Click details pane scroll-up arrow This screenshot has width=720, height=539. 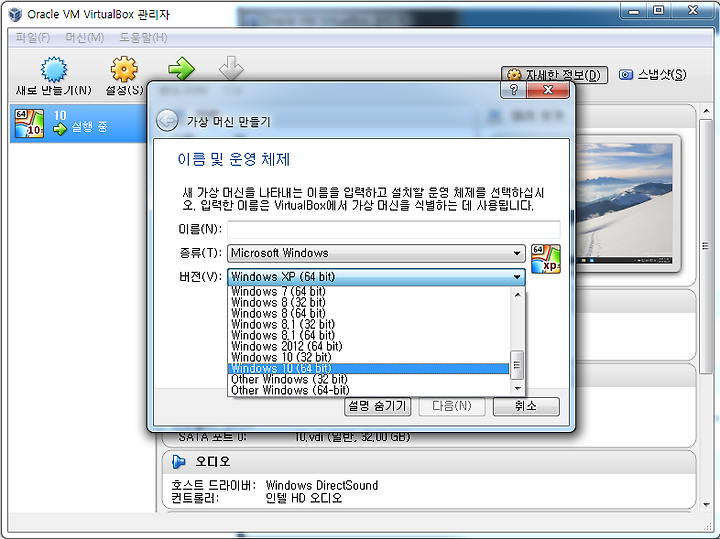click(706, 111)
